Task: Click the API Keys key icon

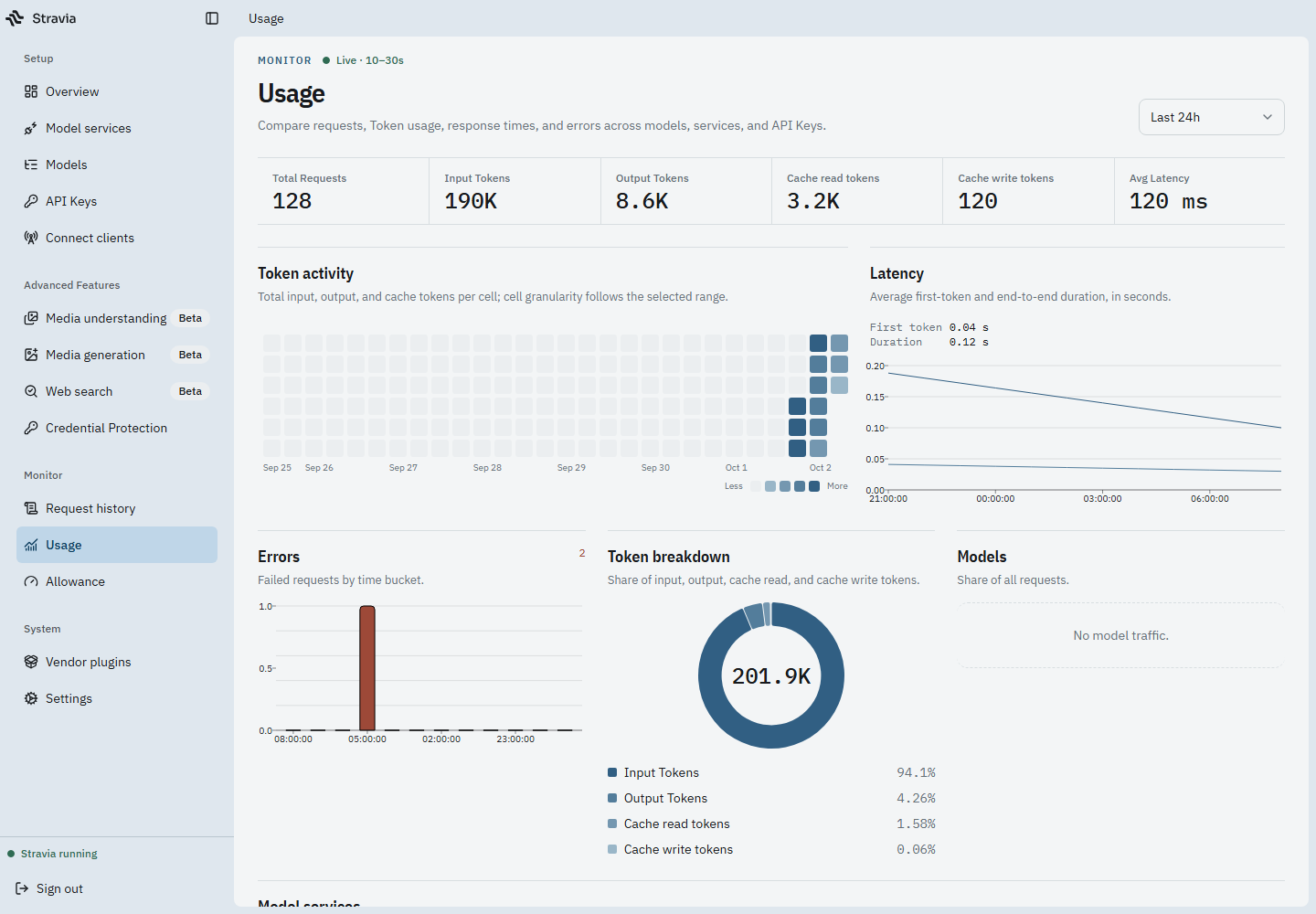Action: (31, 201)
